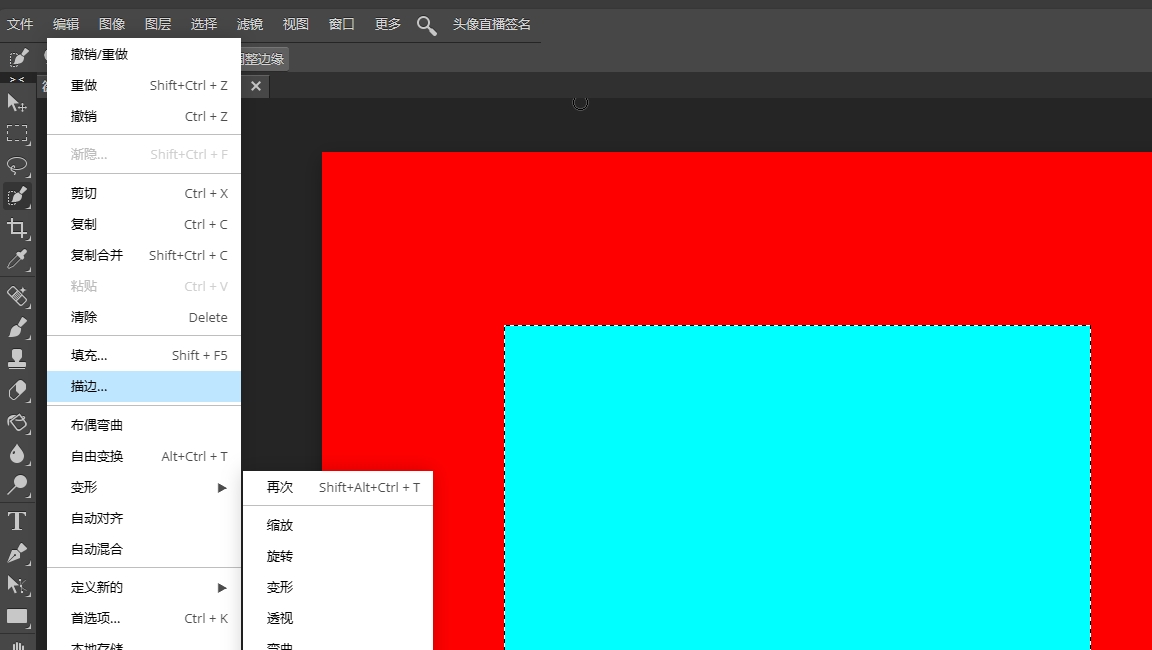The height and width of the screenshot is (650, 1152).
Task: Select the Rectangular Marquee tool
Action: pos(15,133)
